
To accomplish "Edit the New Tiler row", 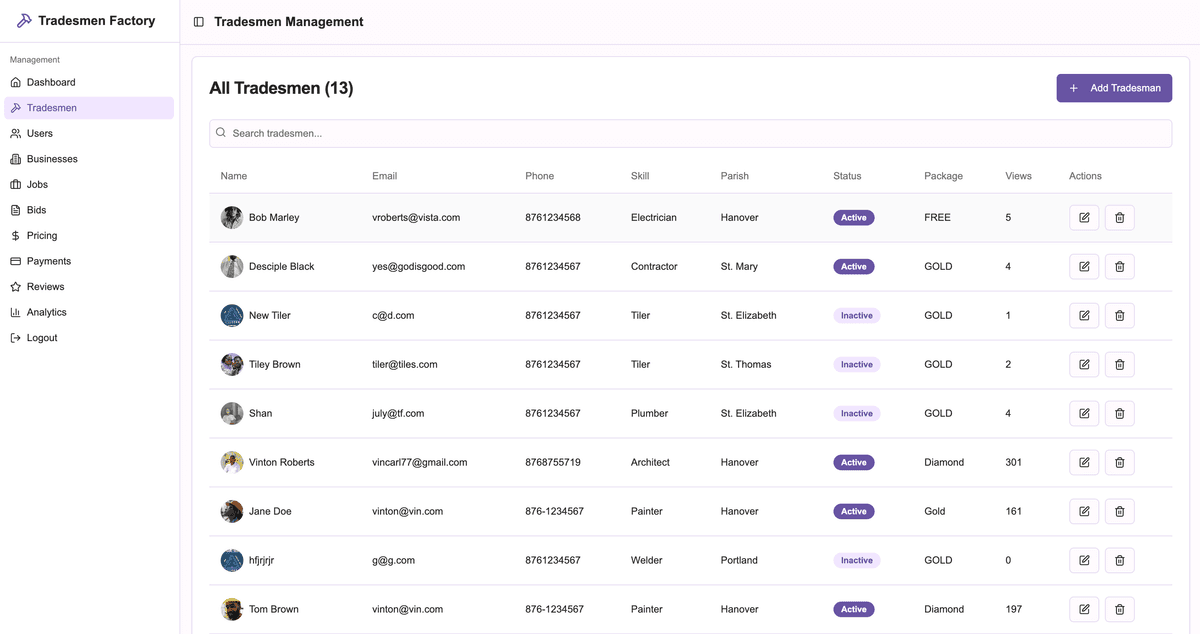I will tap(1084, 315).
